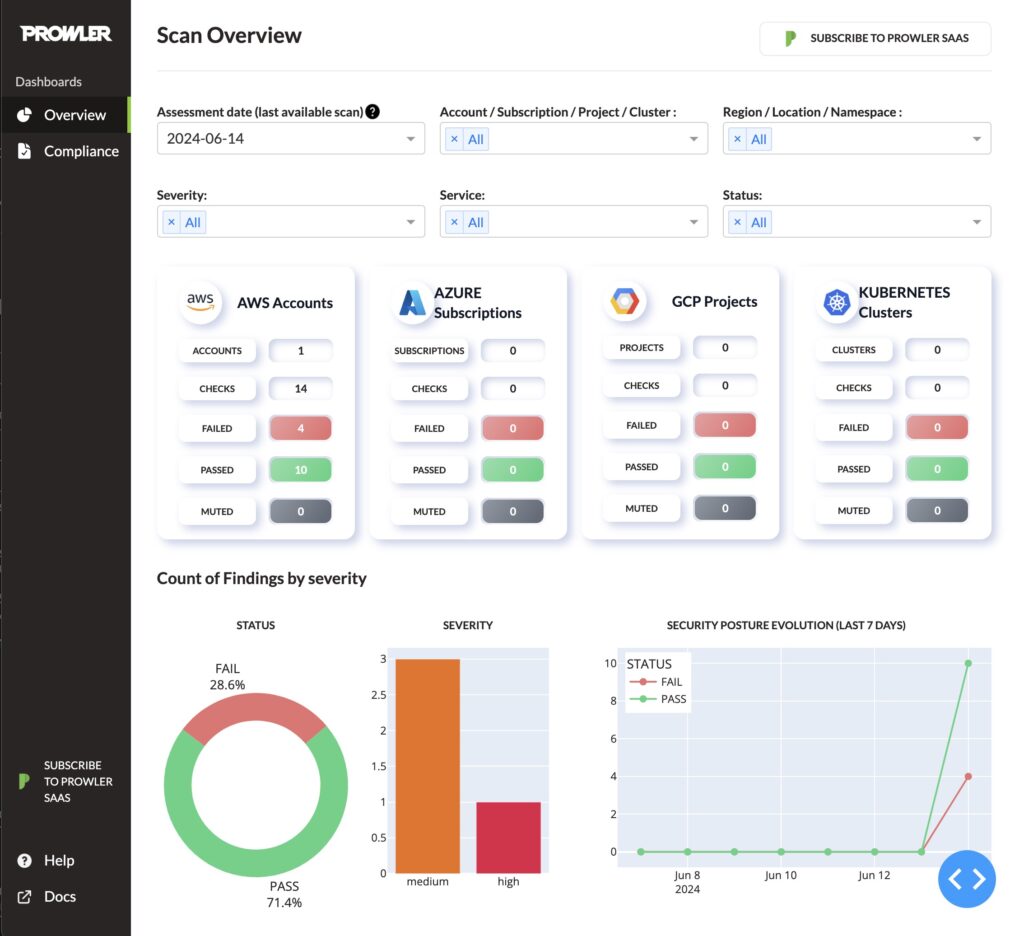Click the Dashboards sidebar heading
This screenshot has height=936, width=1024.
coord(48,82)
